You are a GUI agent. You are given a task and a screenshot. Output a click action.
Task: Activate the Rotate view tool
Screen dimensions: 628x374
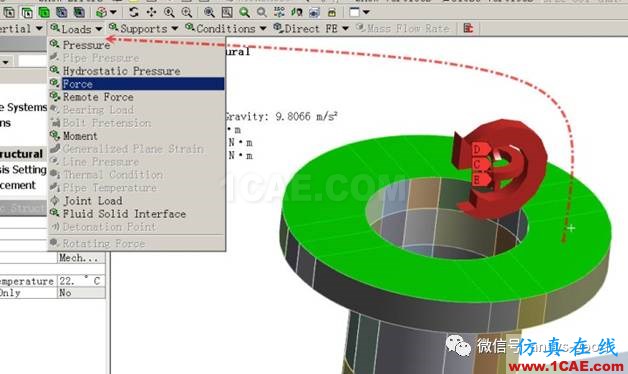[x=134, y=12]
